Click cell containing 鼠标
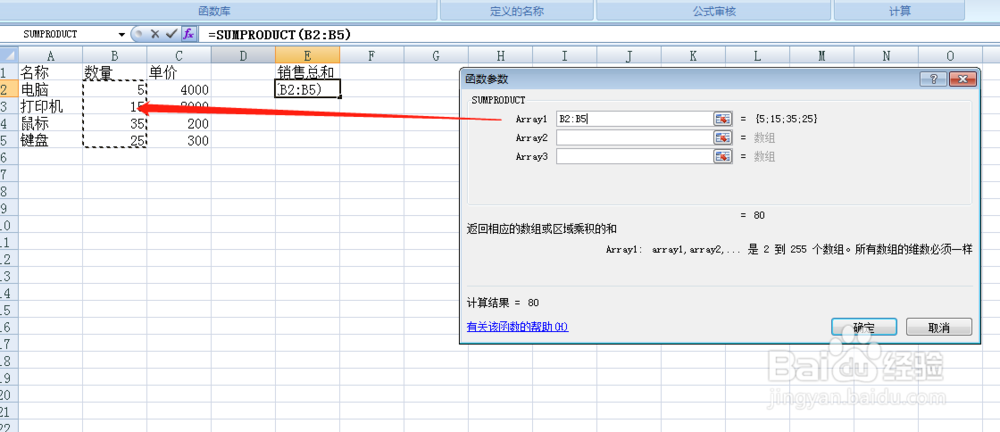This screenshot has height=432, width=1000. (50, 123)
